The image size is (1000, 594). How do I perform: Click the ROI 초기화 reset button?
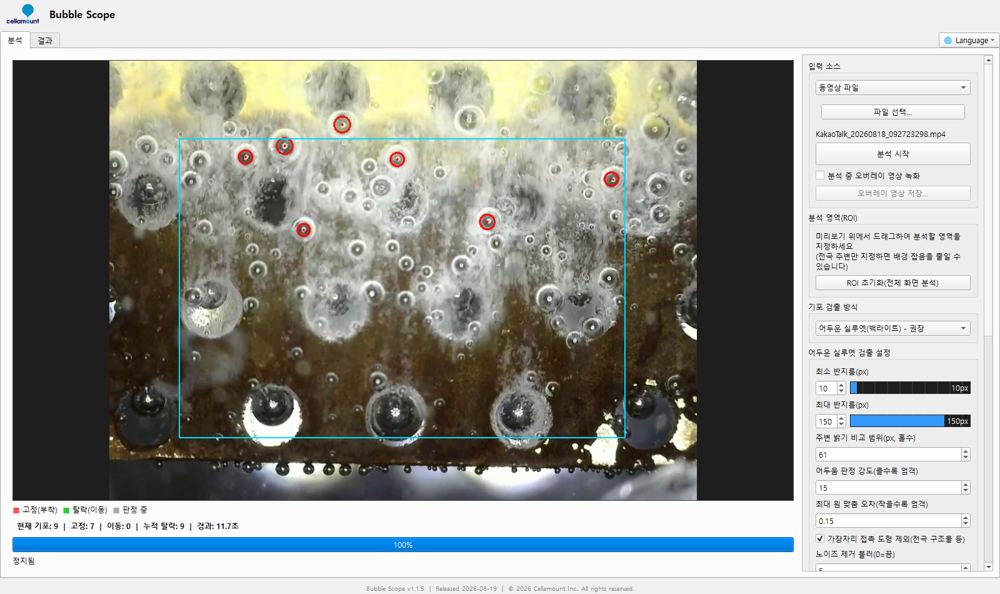(893, 283)
